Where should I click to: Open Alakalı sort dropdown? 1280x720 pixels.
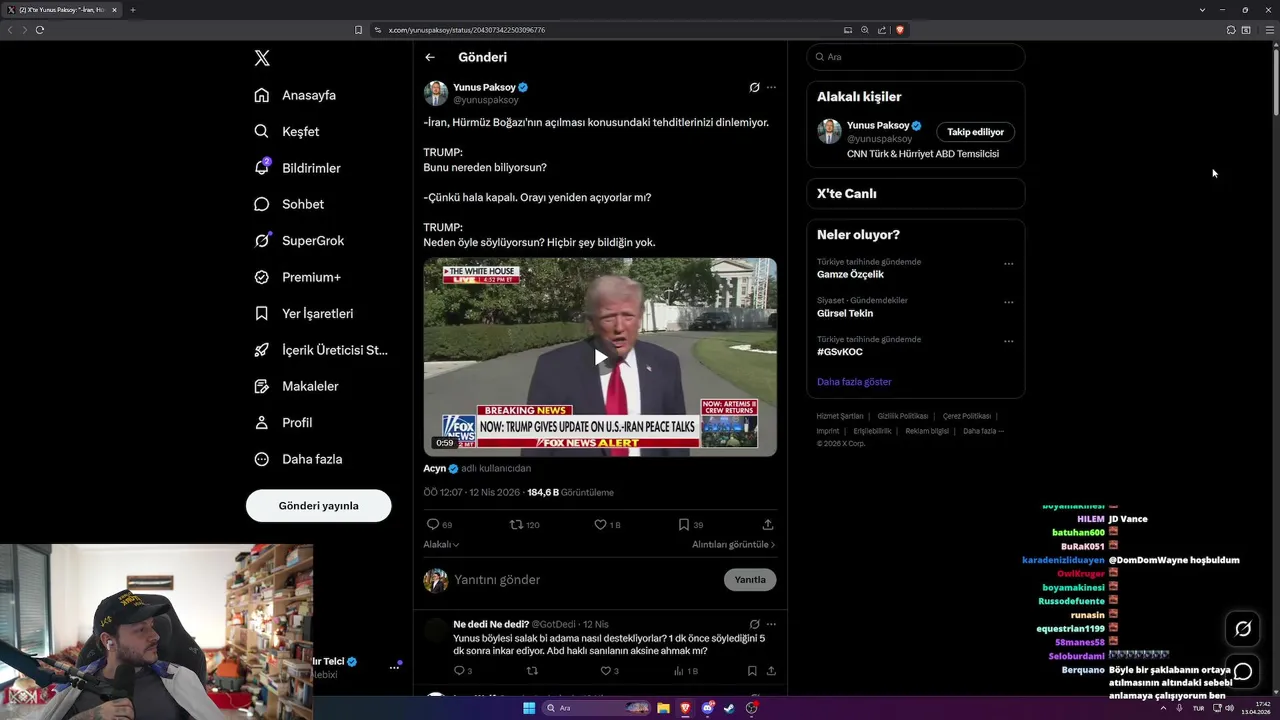coord(441,545)
